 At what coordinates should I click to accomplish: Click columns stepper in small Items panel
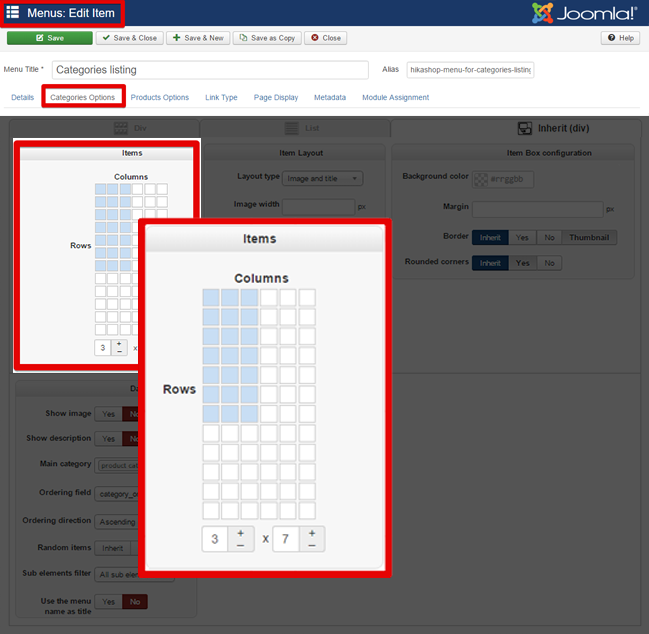tap(119, 348)
